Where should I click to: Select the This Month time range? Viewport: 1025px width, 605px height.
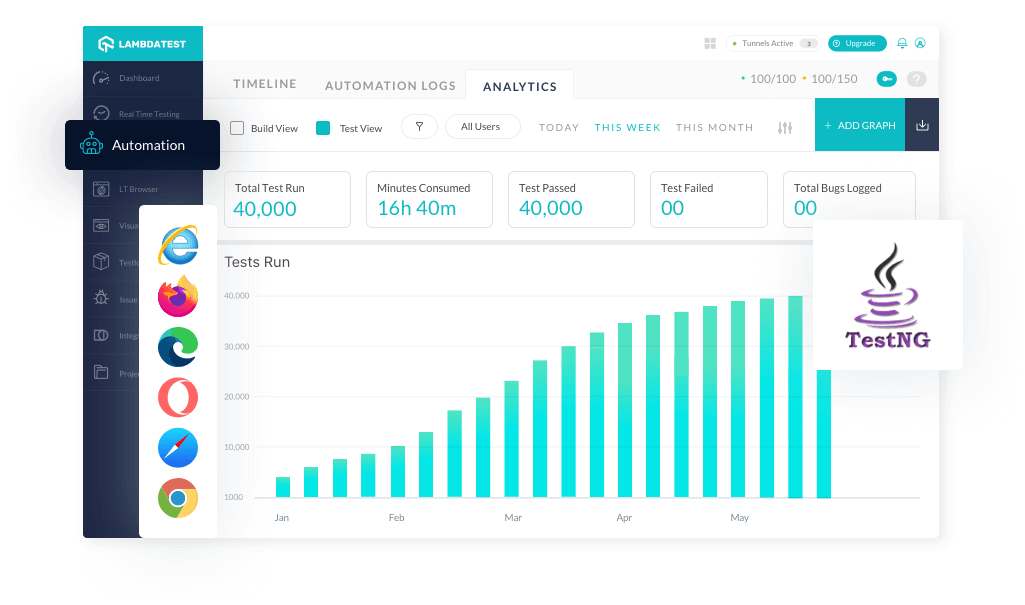pyautogui.click(x=714, y=128)
